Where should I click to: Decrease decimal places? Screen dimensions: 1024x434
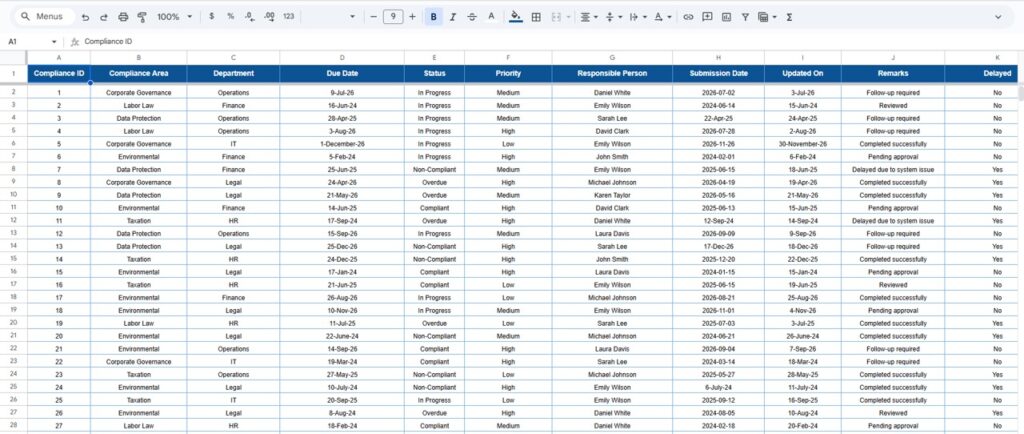click(x=249, y=17)
